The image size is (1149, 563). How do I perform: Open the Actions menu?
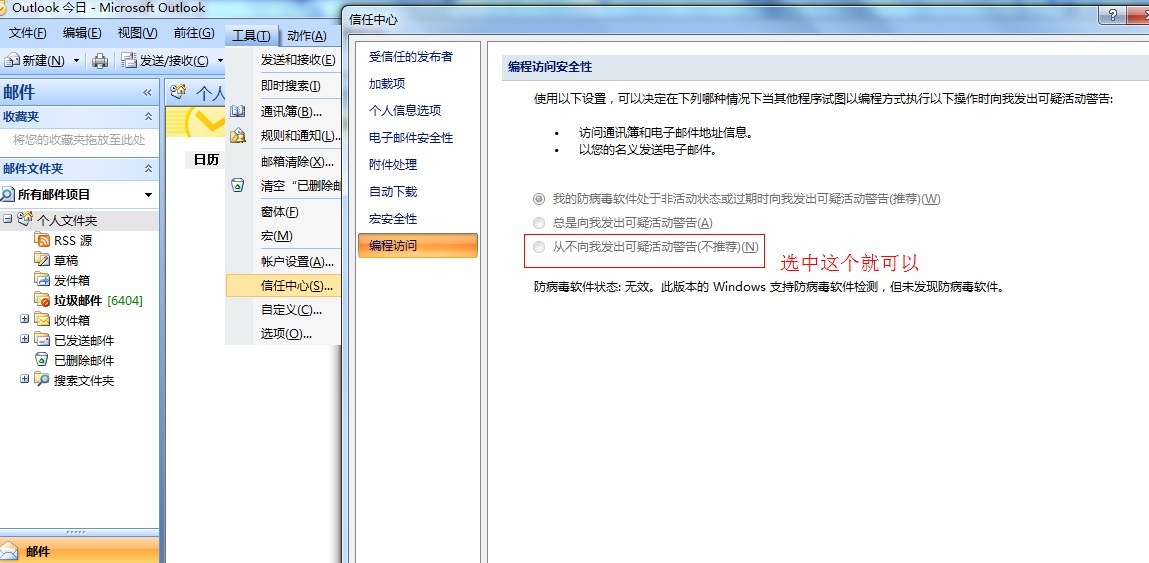tap(306, 35)
